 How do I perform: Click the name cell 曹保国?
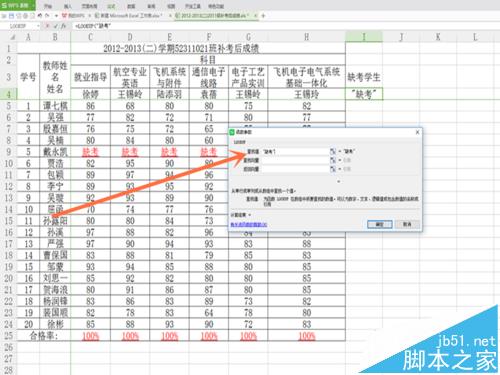[55, 255]
